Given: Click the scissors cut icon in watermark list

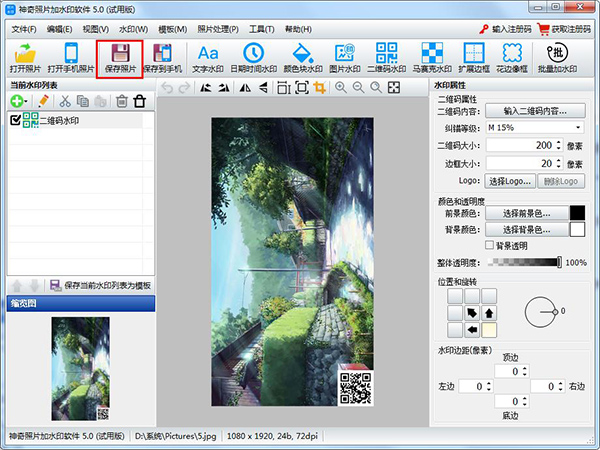Looking at the screenshot, I should point(65,101).
